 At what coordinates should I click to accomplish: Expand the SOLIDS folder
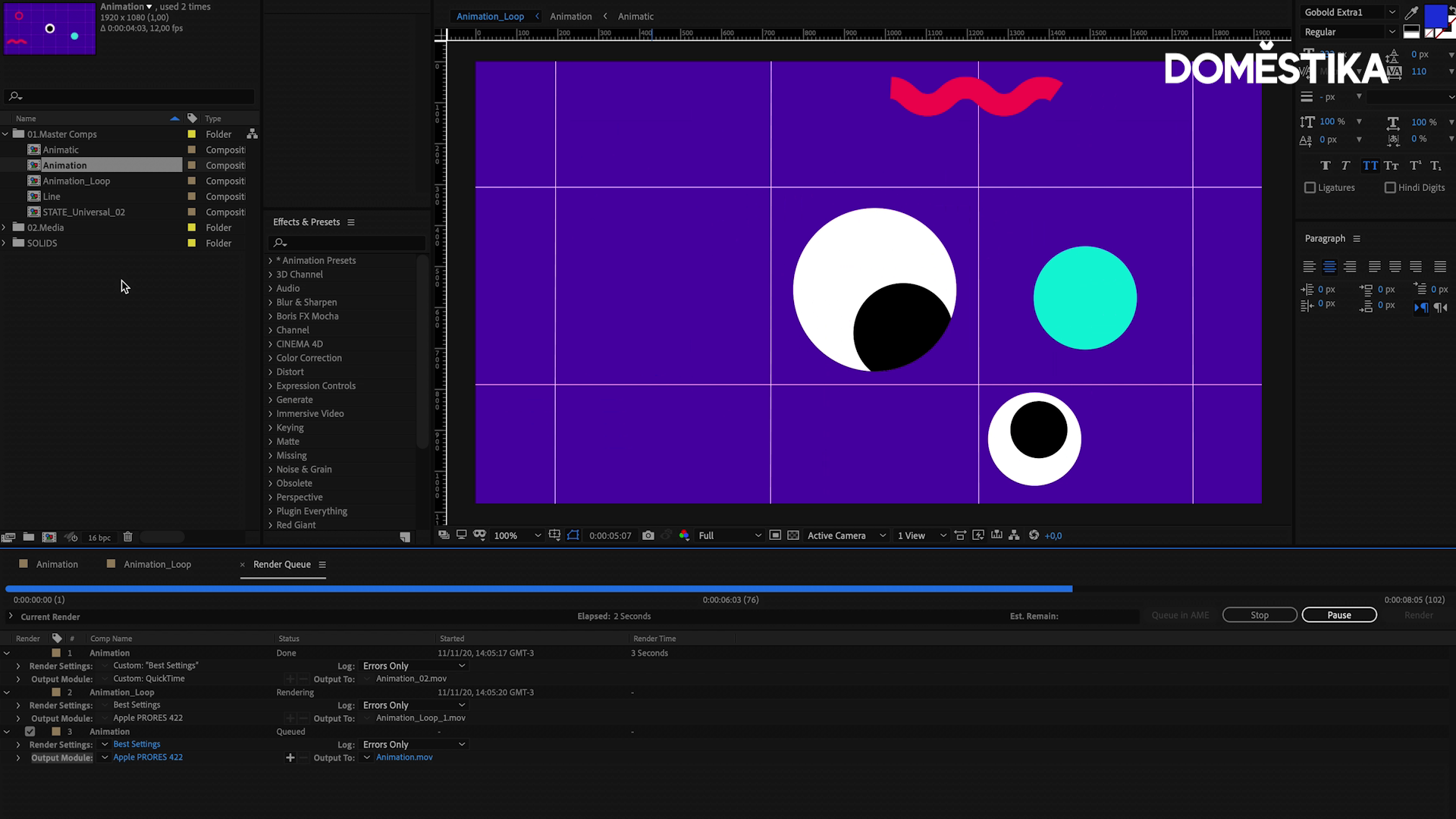click(5, 243)
